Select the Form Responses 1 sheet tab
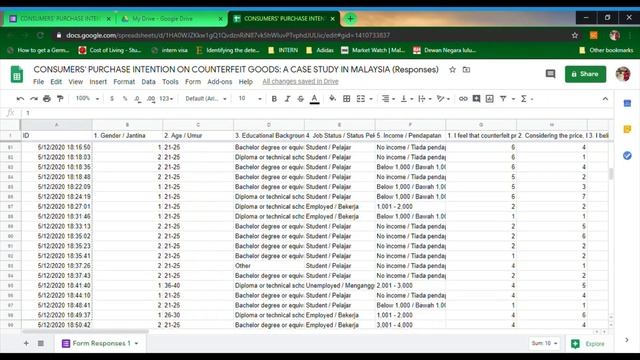640x360 pixels. coord(100,343)
